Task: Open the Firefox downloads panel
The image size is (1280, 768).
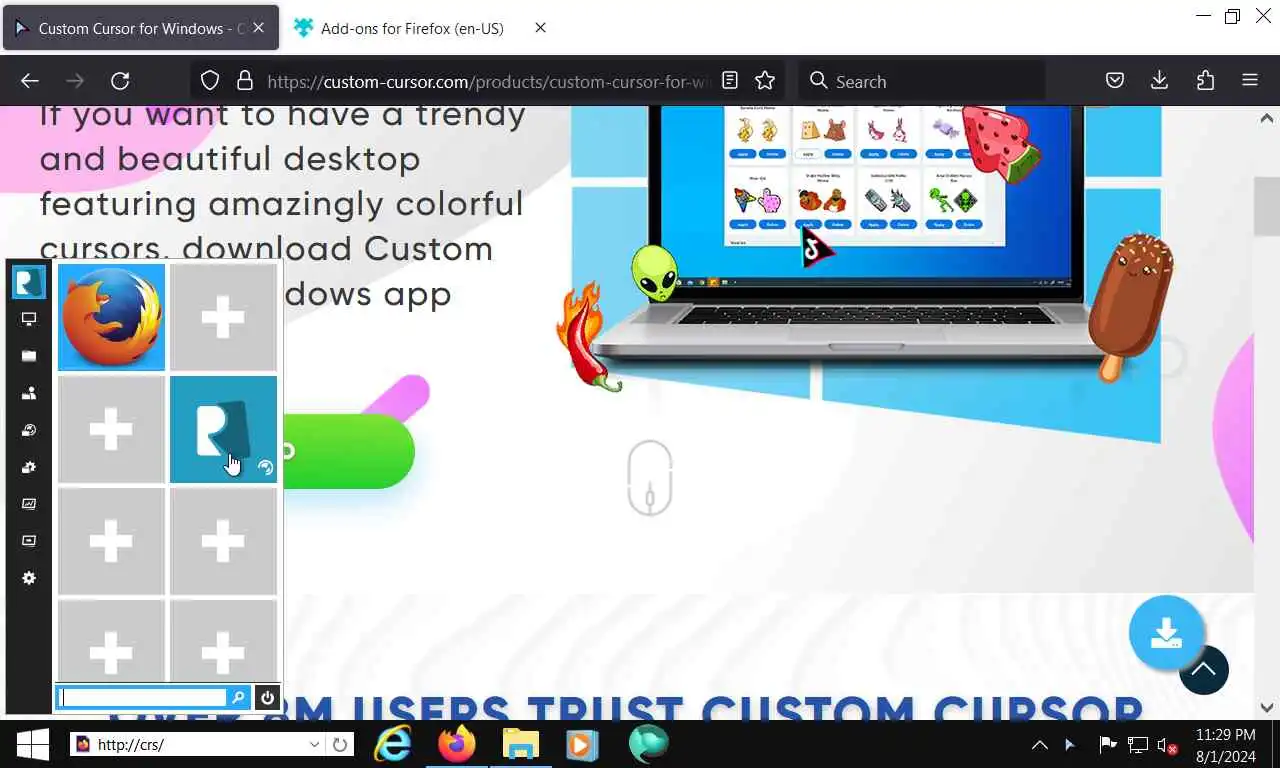Action: (x=1160, y=81)
